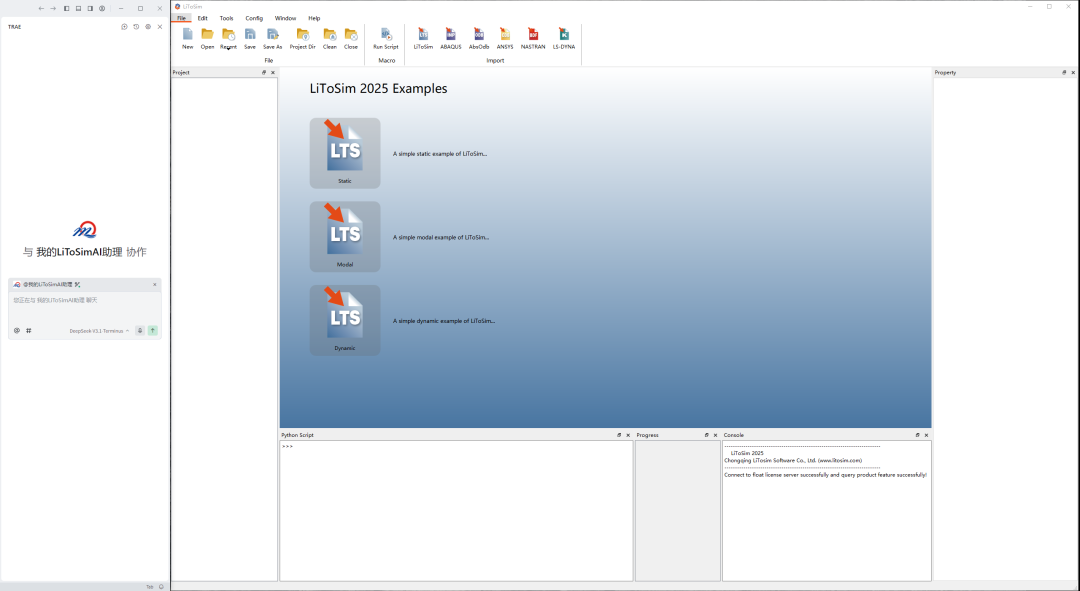Float the Console panel
The width and height of the screenshot is (1080, 591).
tap(917, 435)
